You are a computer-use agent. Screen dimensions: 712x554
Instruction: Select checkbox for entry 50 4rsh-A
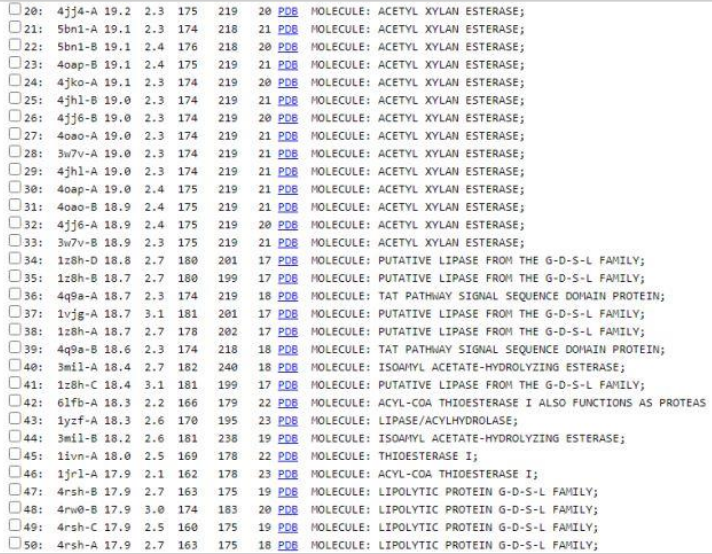tap(13, 545)
